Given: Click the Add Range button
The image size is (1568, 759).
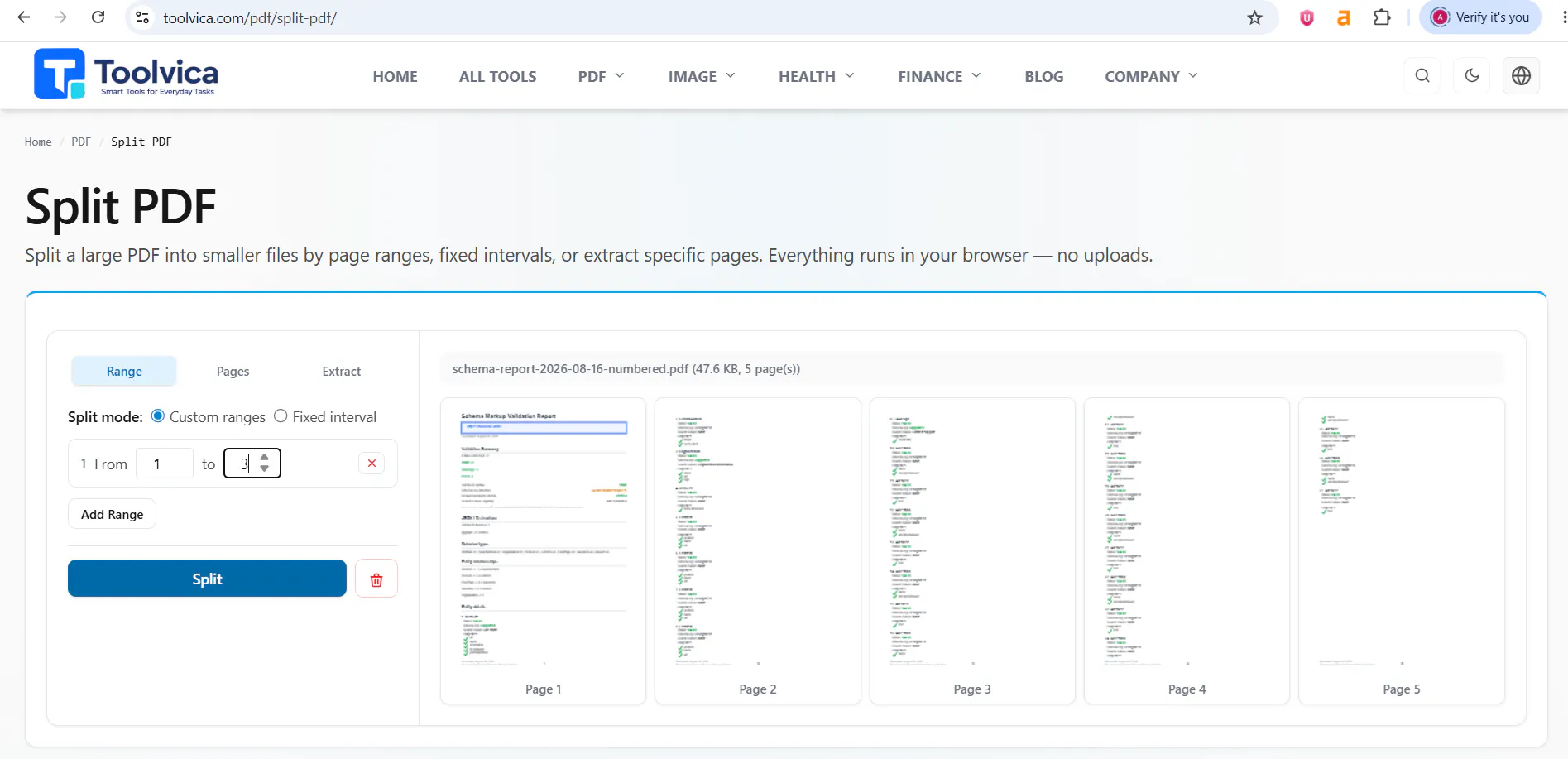Looking at the screenshot, I should pos(113,514).
